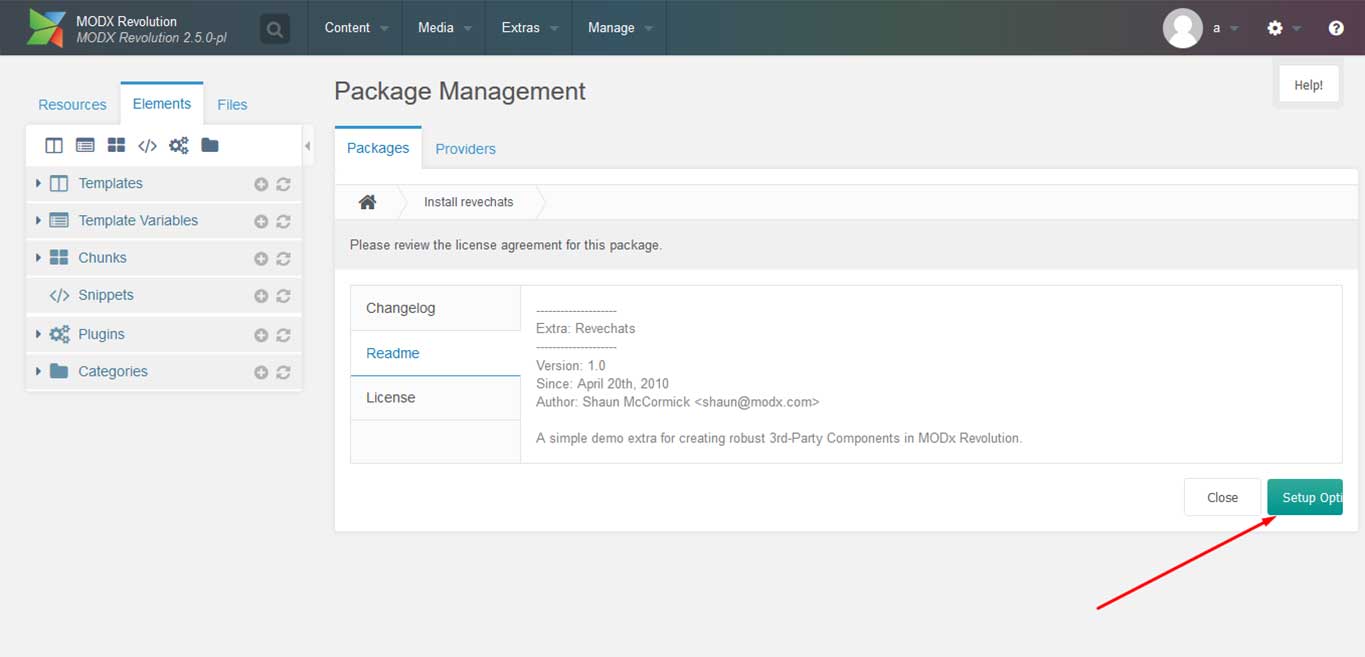Open the help question mark icon
This screenshot has width=1365, height=657.
pos(1336,28)
